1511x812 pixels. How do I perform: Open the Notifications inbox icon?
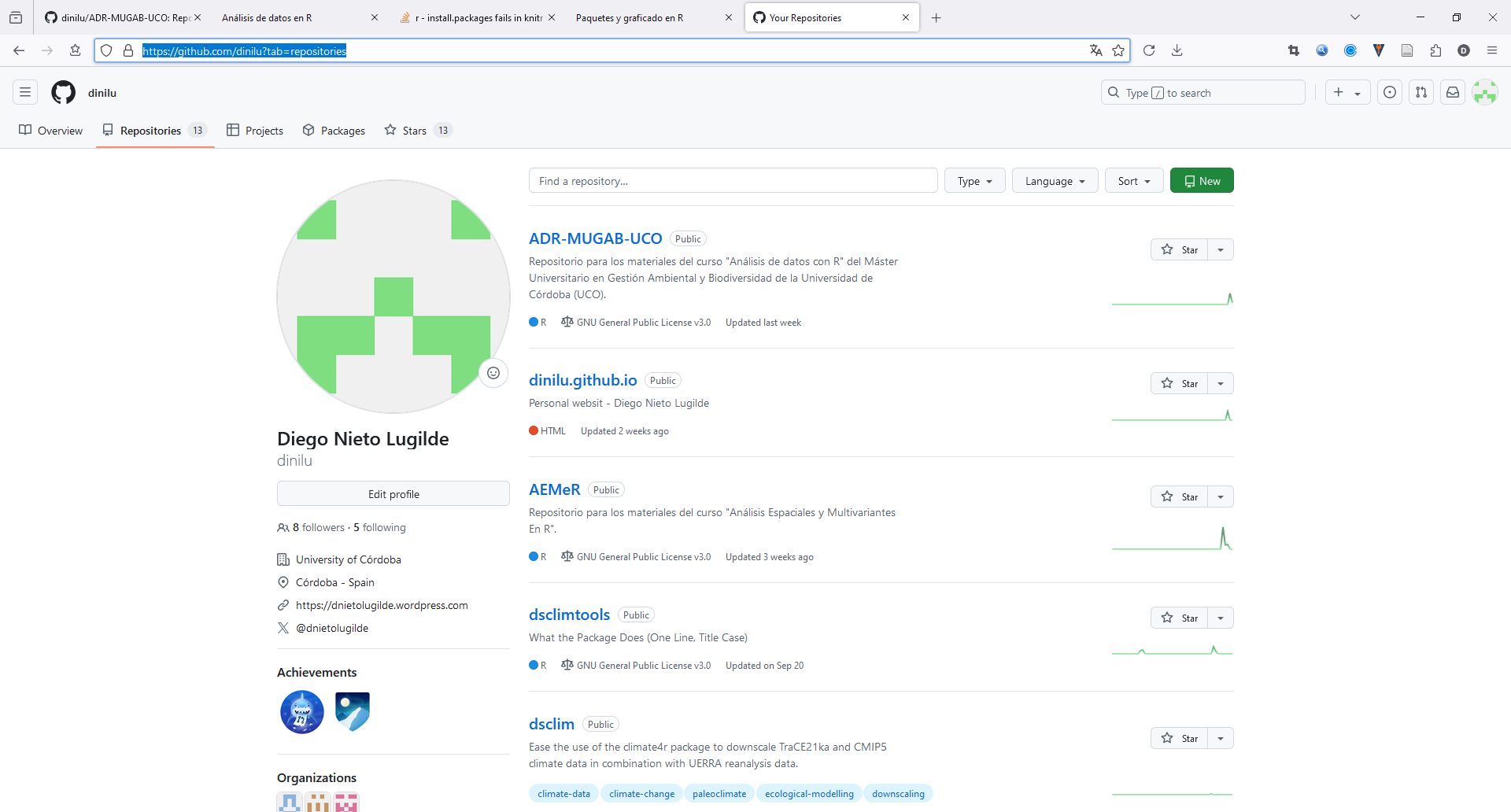pyautogui.click(x=1453, y=92)
